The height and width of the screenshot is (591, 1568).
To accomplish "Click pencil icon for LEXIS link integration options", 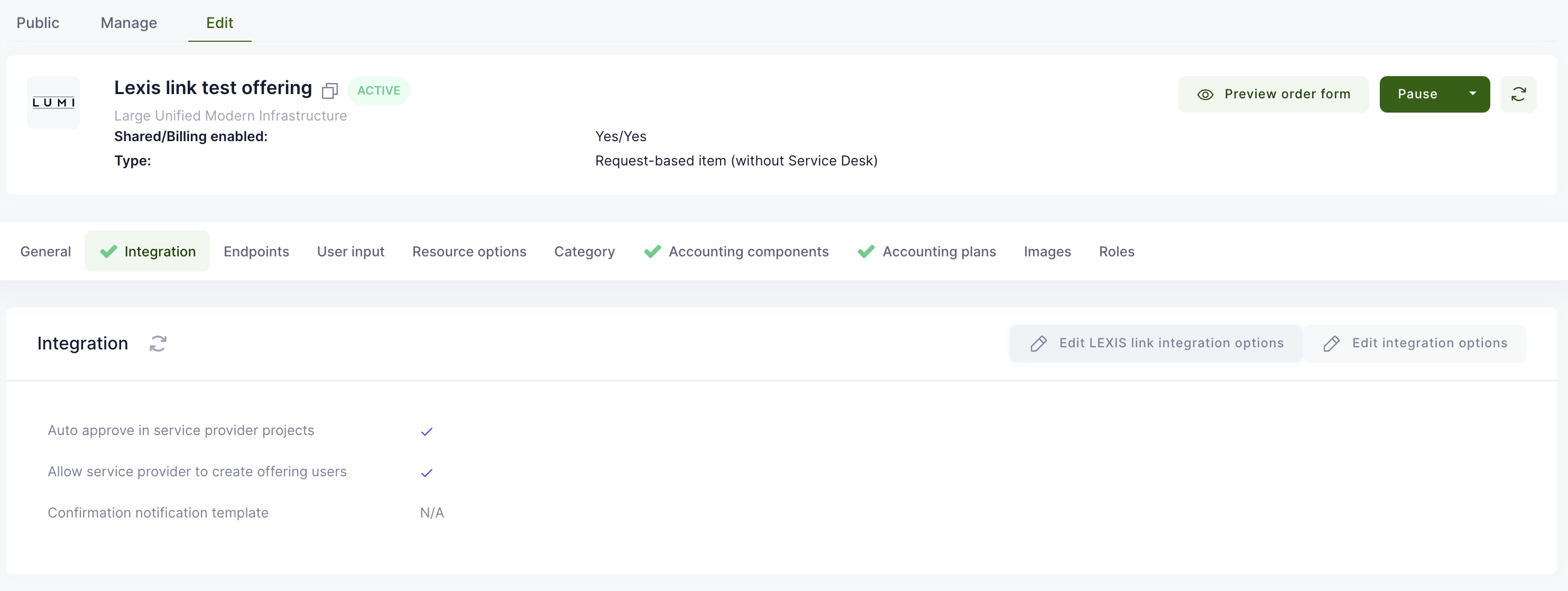I will click(1038, 343).
